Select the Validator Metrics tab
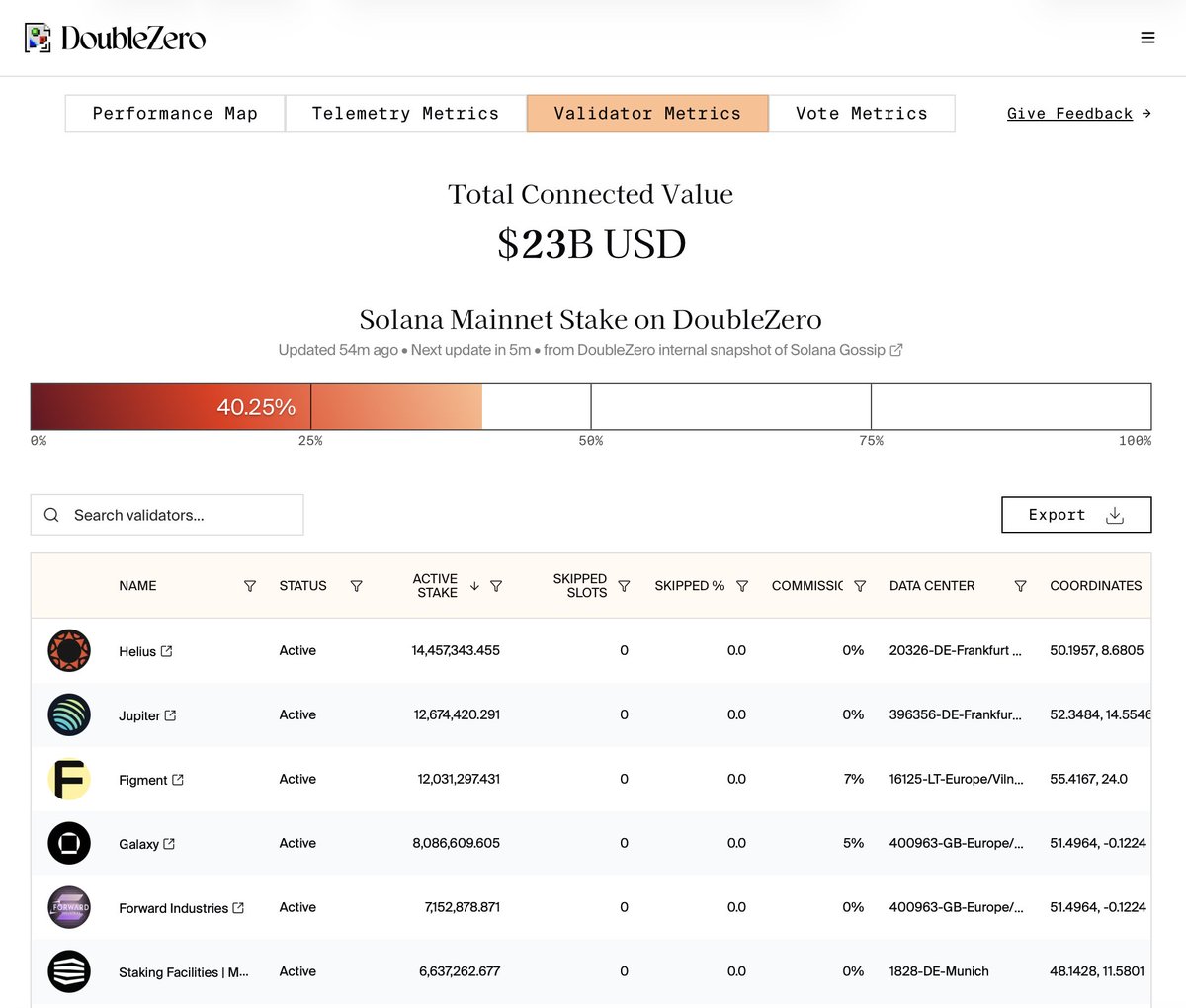Screen dimensions: 1186x1008 (x=647, y=114)
